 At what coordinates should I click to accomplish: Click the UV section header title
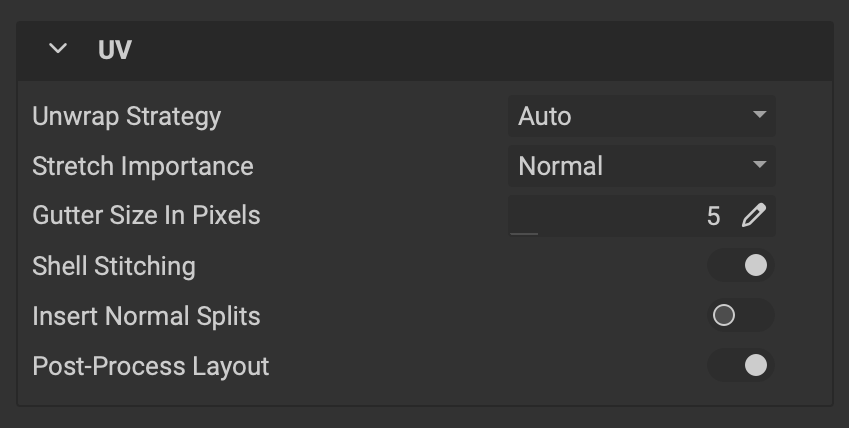click(115, 50)
